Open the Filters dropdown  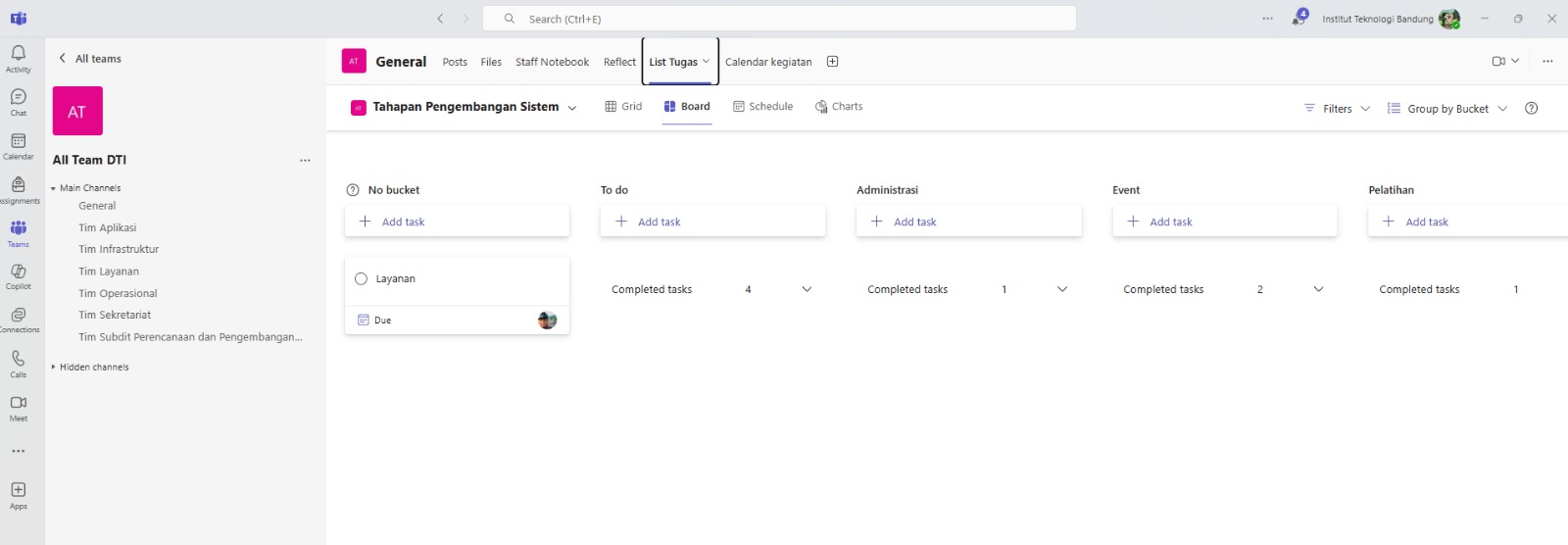tap(1337, 109)
